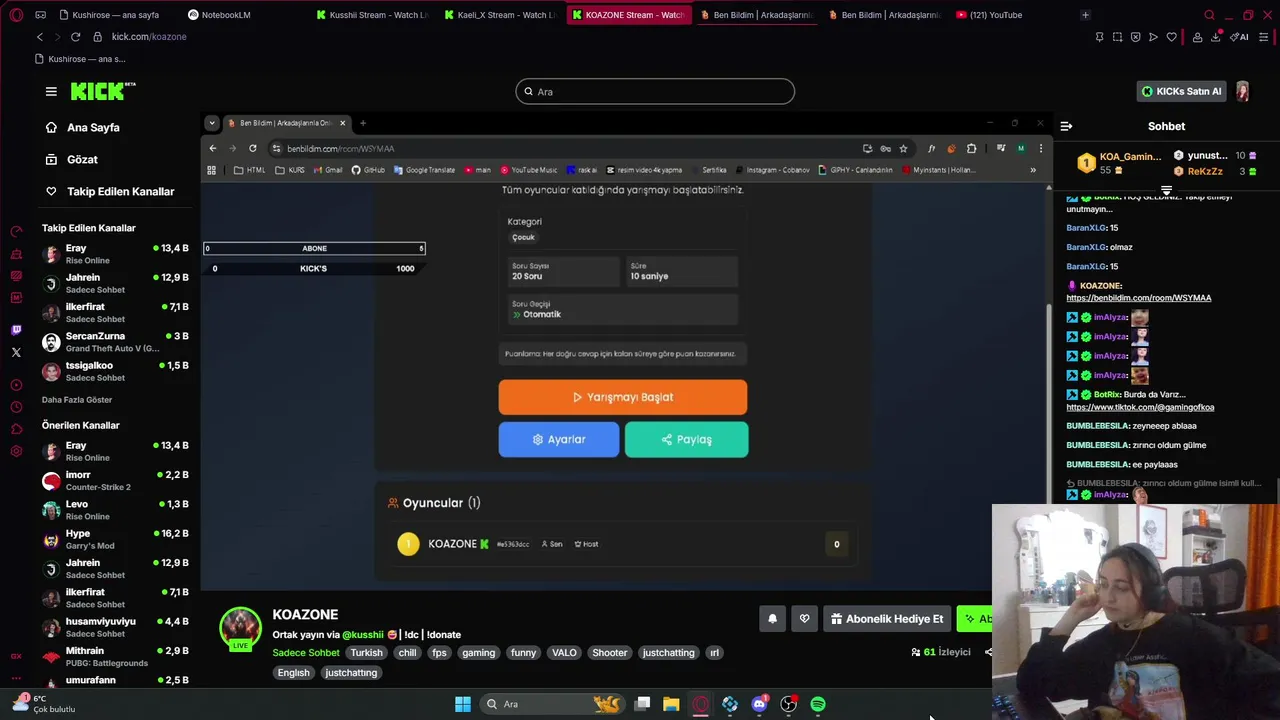Open the benbildim.com/room/WSYMAA chat link
This screenshot has width=1280, height=720.
(1138, 297)
